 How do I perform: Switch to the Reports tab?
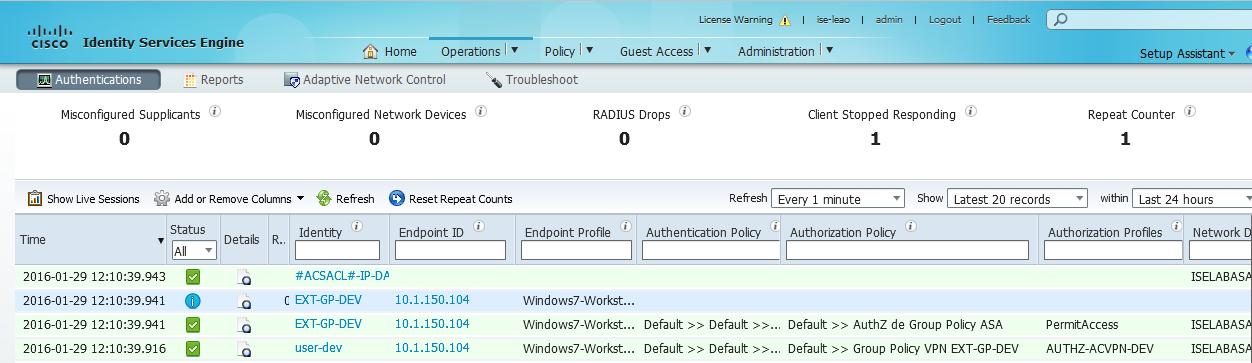[213, 80]
